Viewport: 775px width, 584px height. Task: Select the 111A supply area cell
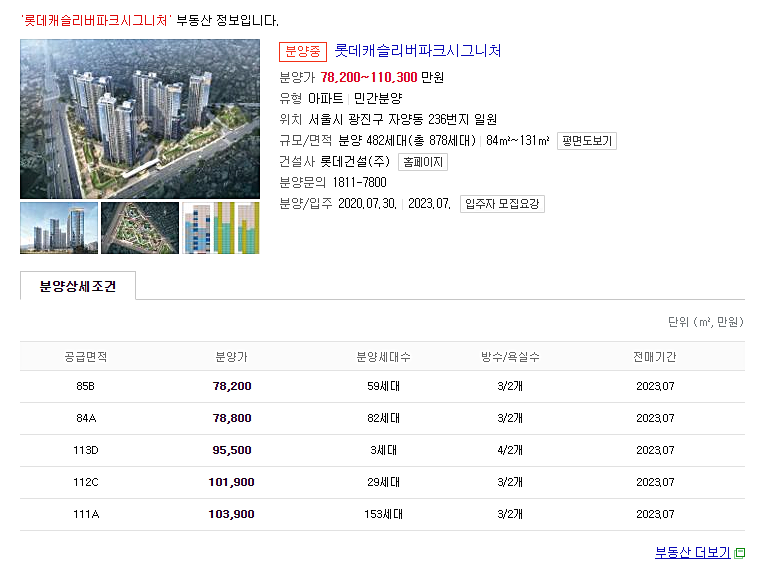point(86,514)
